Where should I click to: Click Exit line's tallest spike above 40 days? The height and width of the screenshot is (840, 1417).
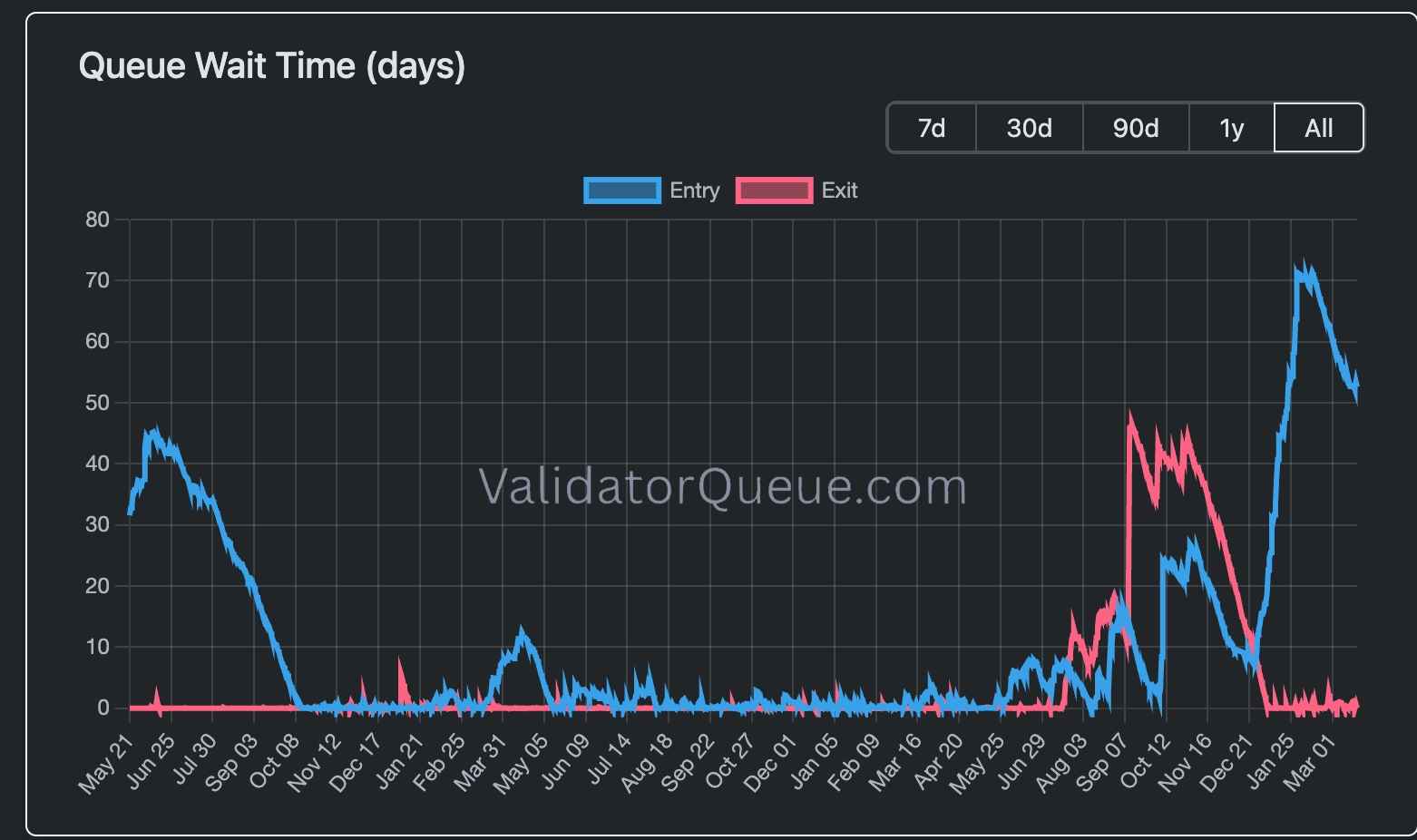(1130, 418)
